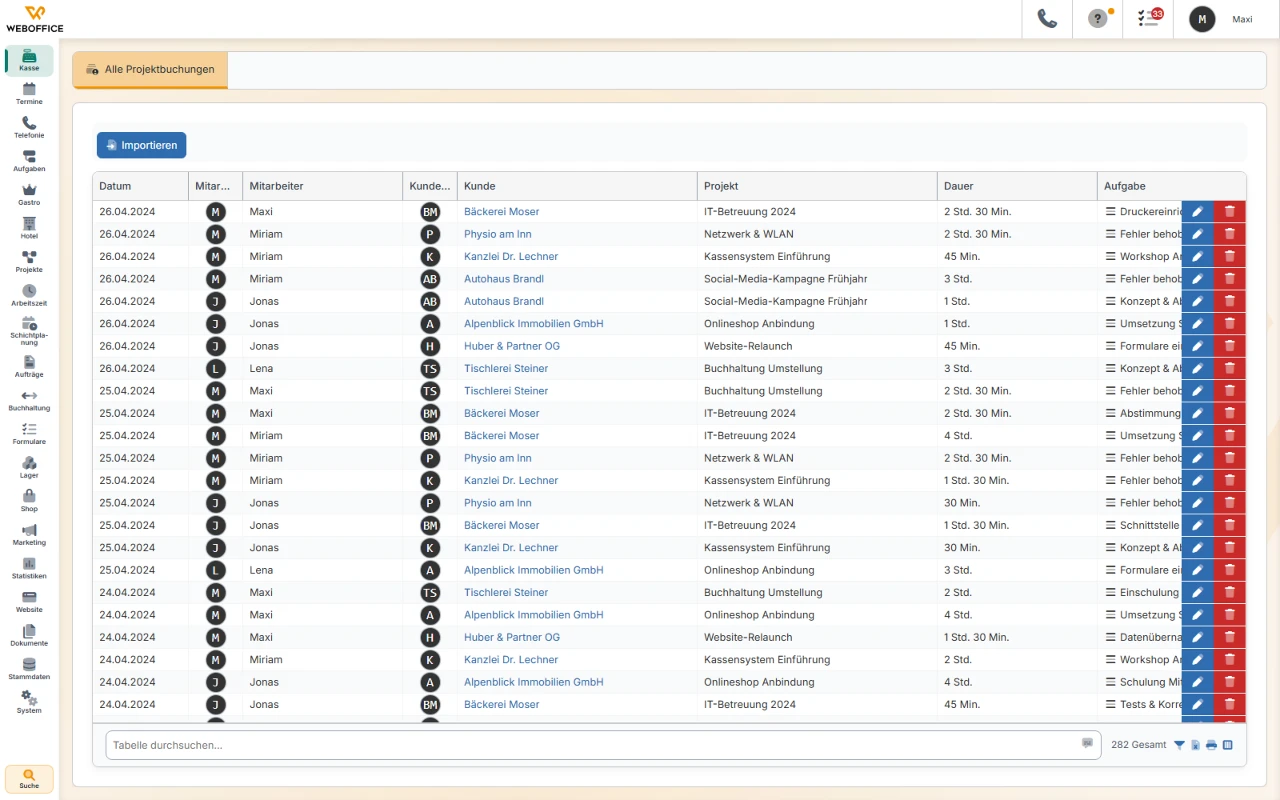
Task: Open the Maxi user profile menu
Action: tap(1225, 19)
